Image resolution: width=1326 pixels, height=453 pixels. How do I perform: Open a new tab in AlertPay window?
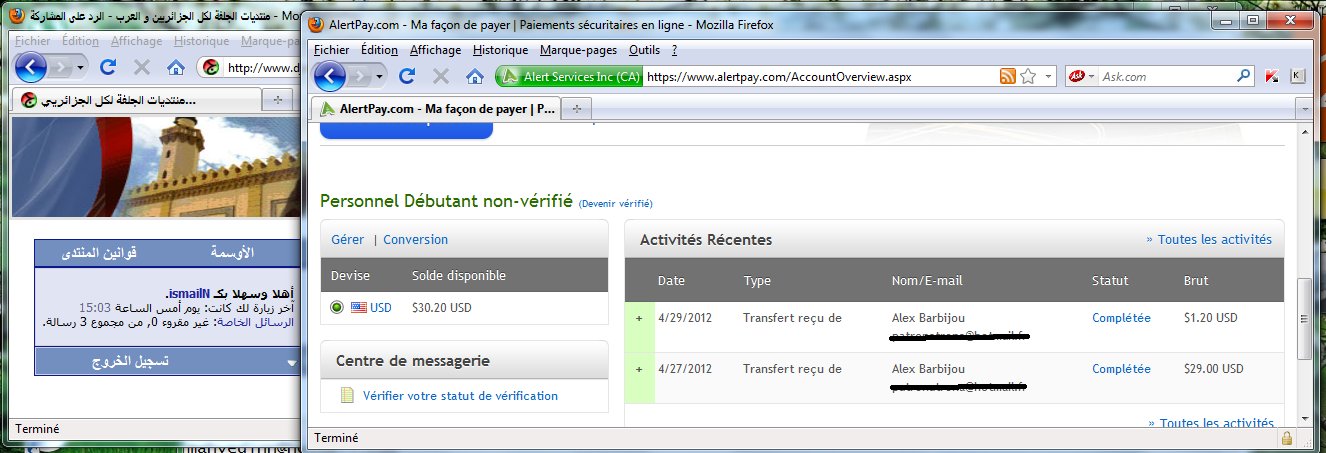click(577, 108)
